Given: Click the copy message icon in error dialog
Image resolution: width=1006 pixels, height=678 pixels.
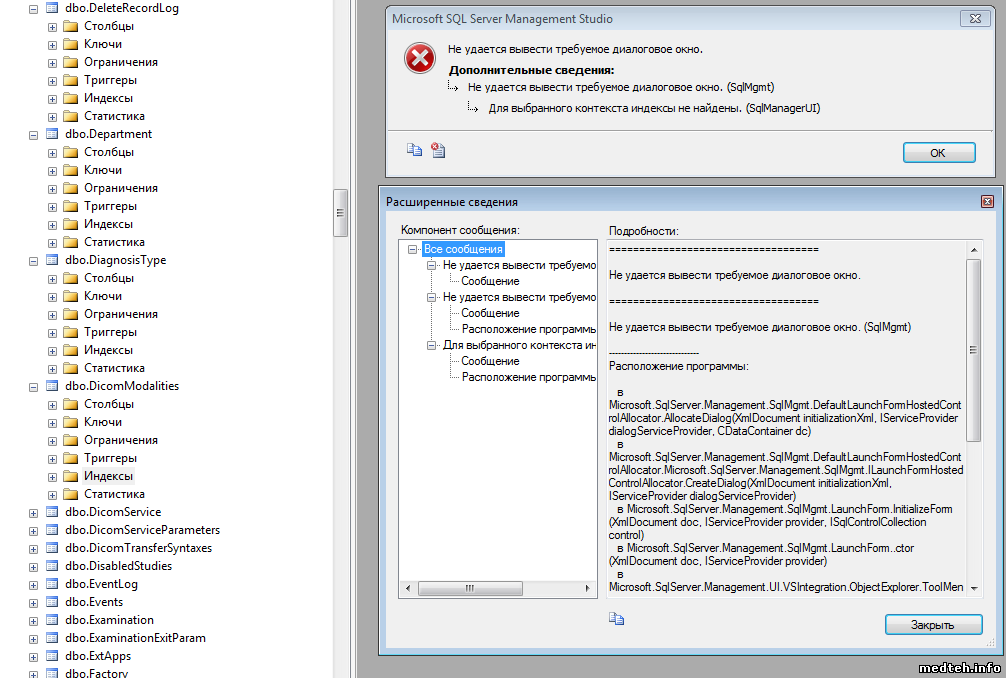Looking at the screenshot, I should click(x=414, y=150).
